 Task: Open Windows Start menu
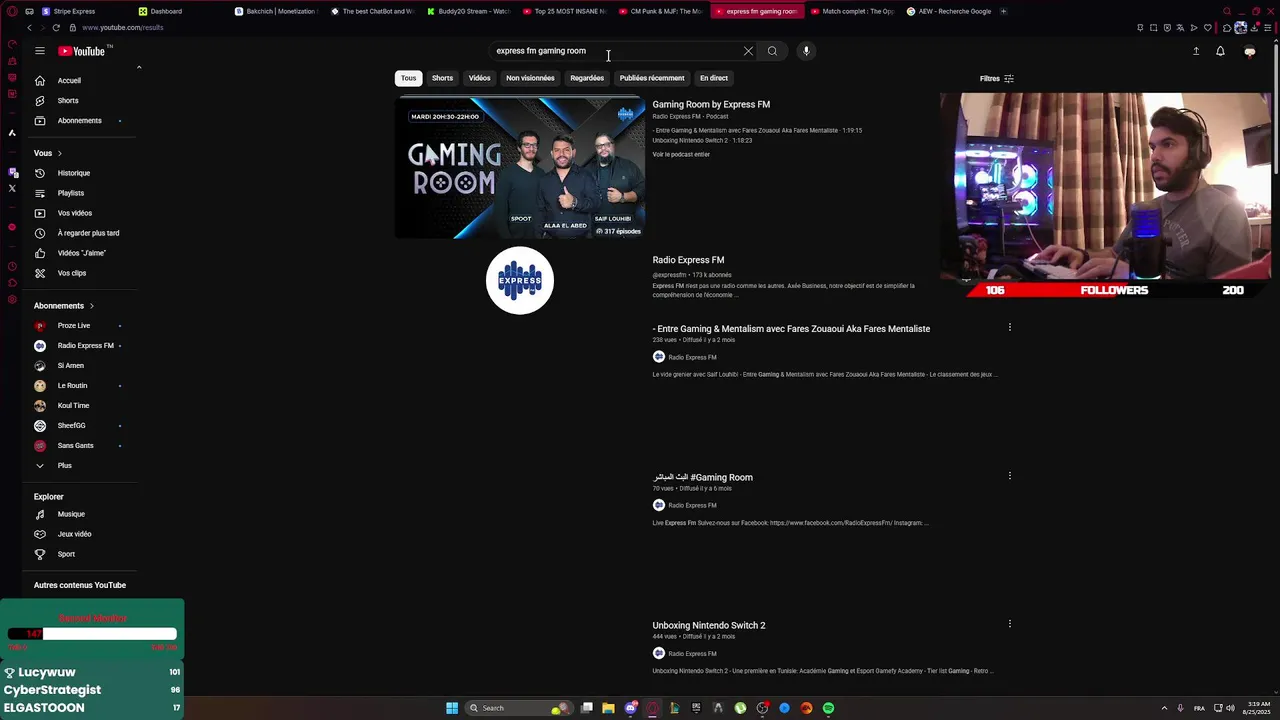tap(452, 708)
